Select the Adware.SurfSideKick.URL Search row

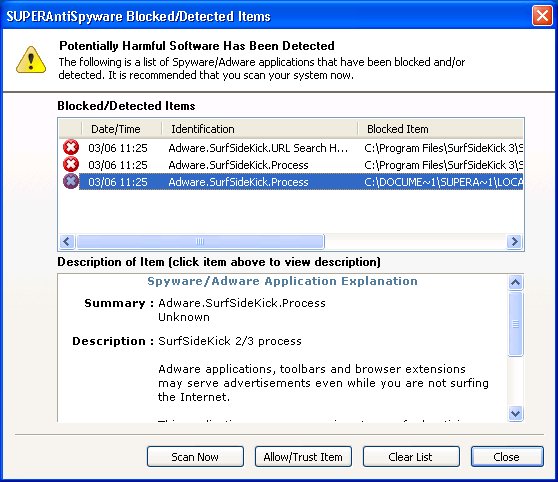pyautogui.click(x=291, y=148)
